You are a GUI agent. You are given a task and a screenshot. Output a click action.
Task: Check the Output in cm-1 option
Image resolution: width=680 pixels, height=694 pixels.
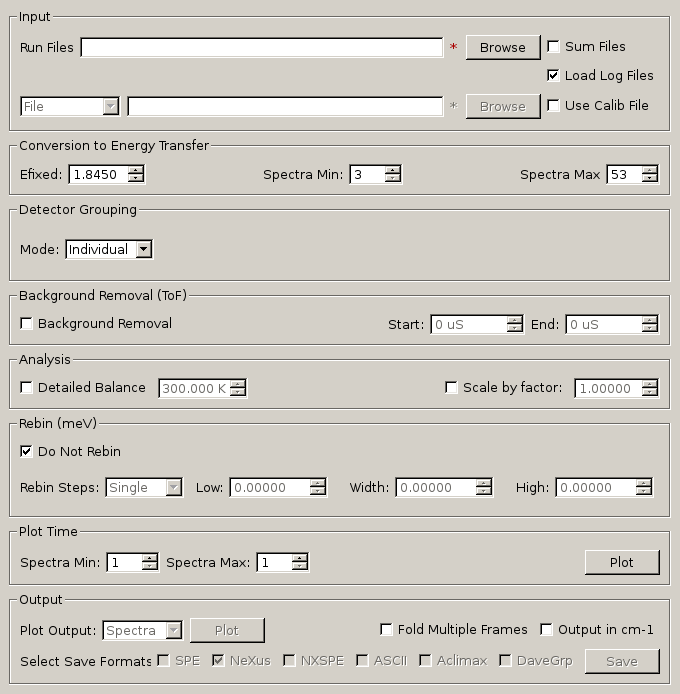(x=546, y=630)
